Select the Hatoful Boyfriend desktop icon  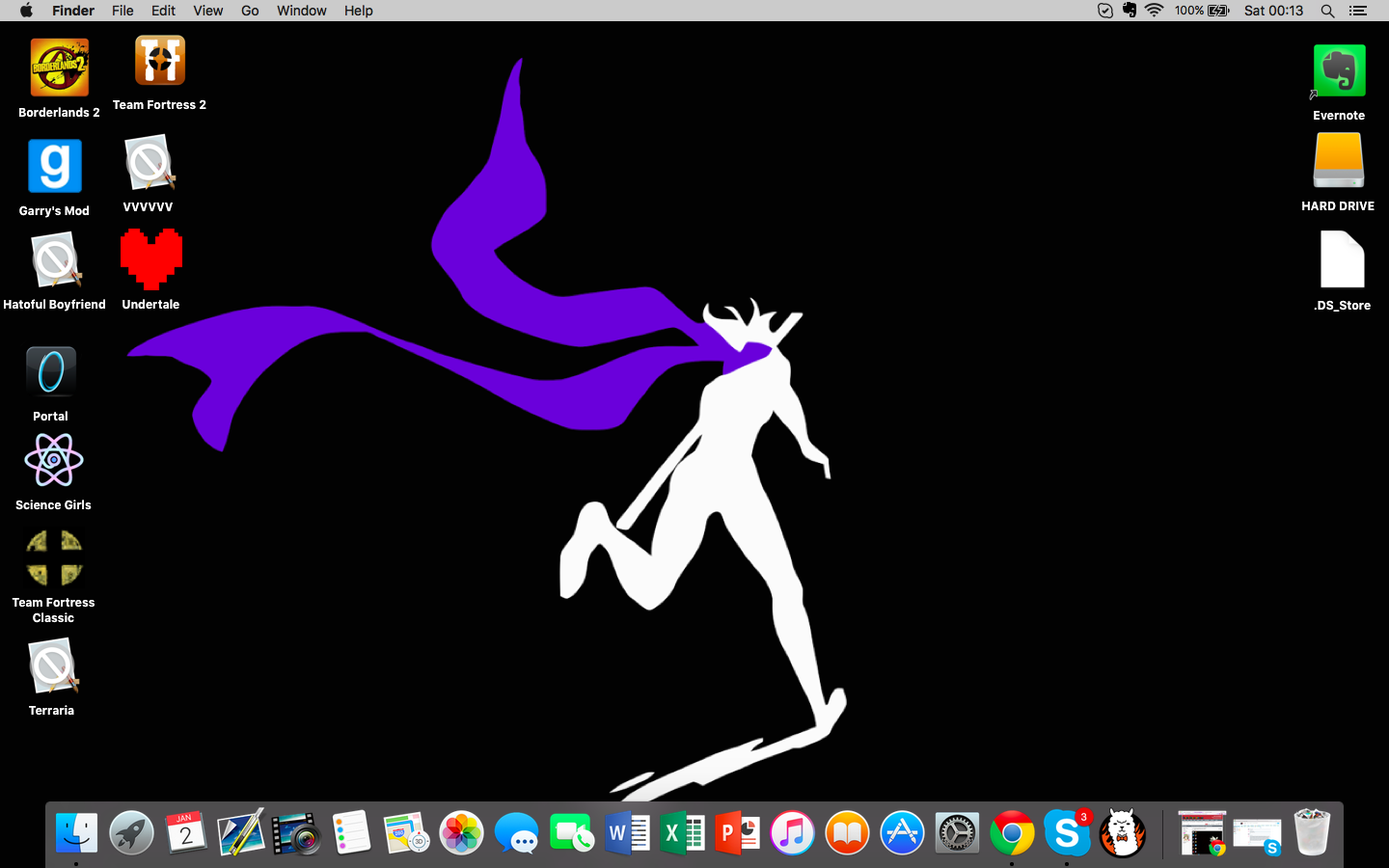pos(55,260)
